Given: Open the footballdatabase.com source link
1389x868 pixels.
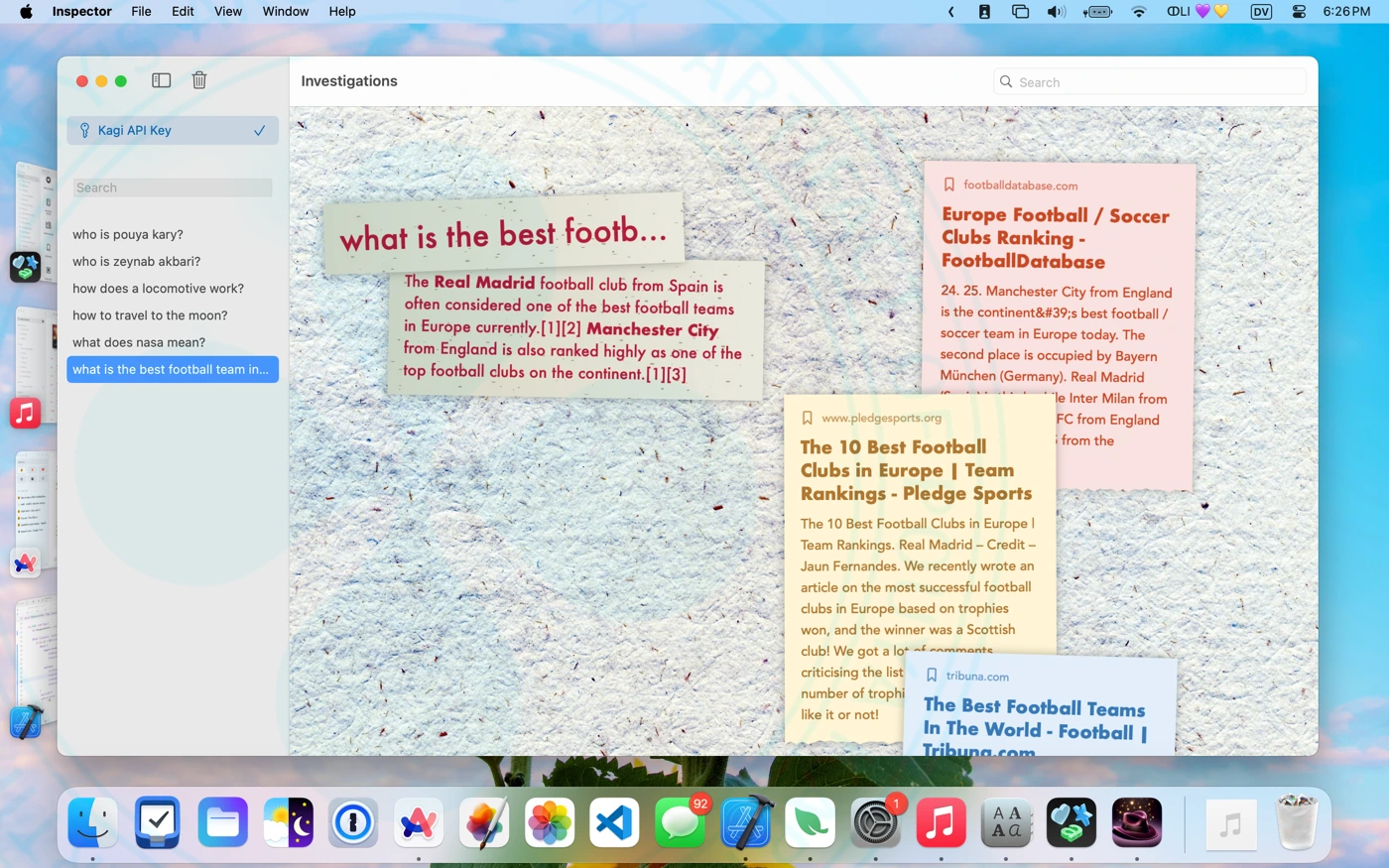Looking at the screenshot, I should click(1020, 186).
